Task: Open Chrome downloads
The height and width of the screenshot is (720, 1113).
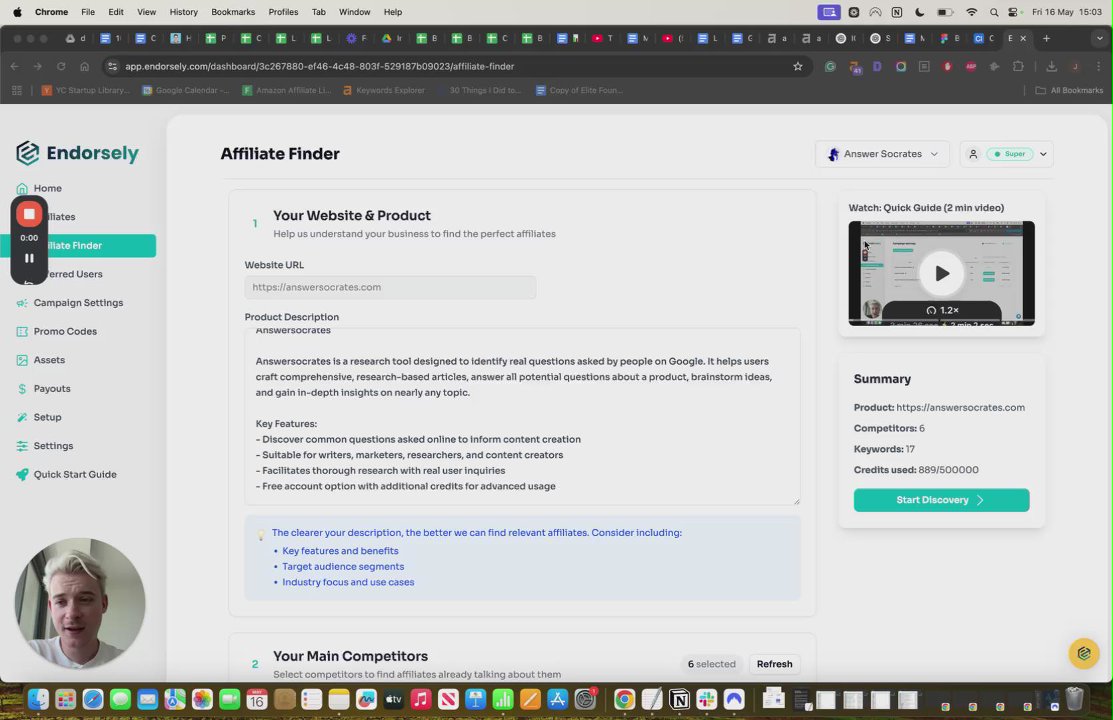Action: tap(1051, 66)
